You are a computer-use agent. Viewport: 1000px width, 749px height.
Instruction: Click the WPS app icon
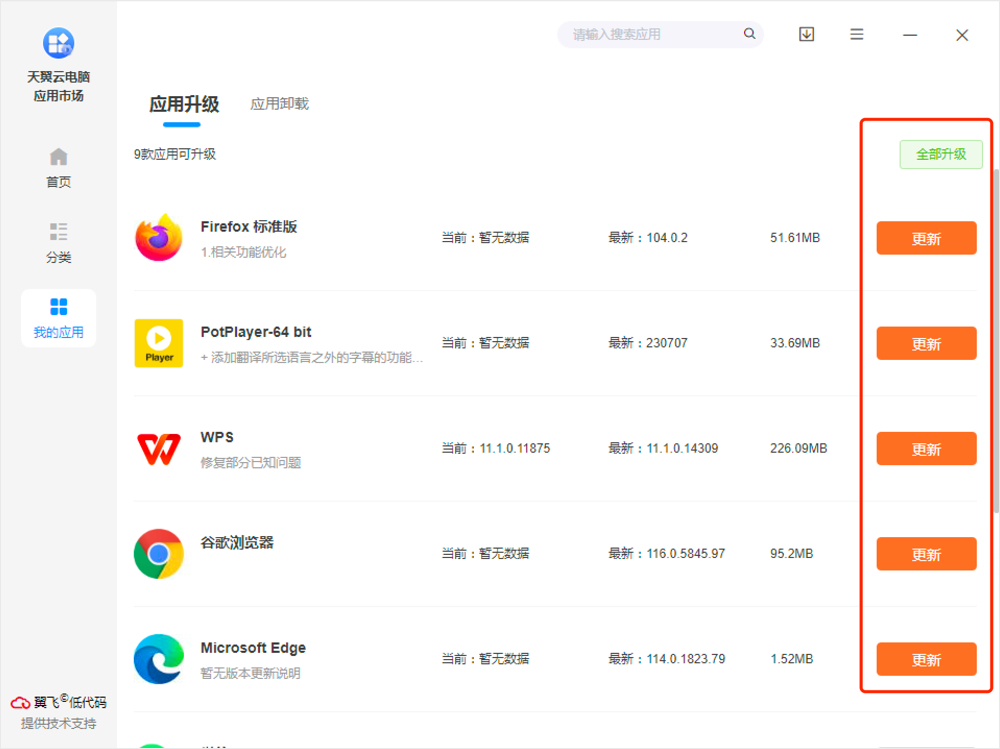coord(159,449)
